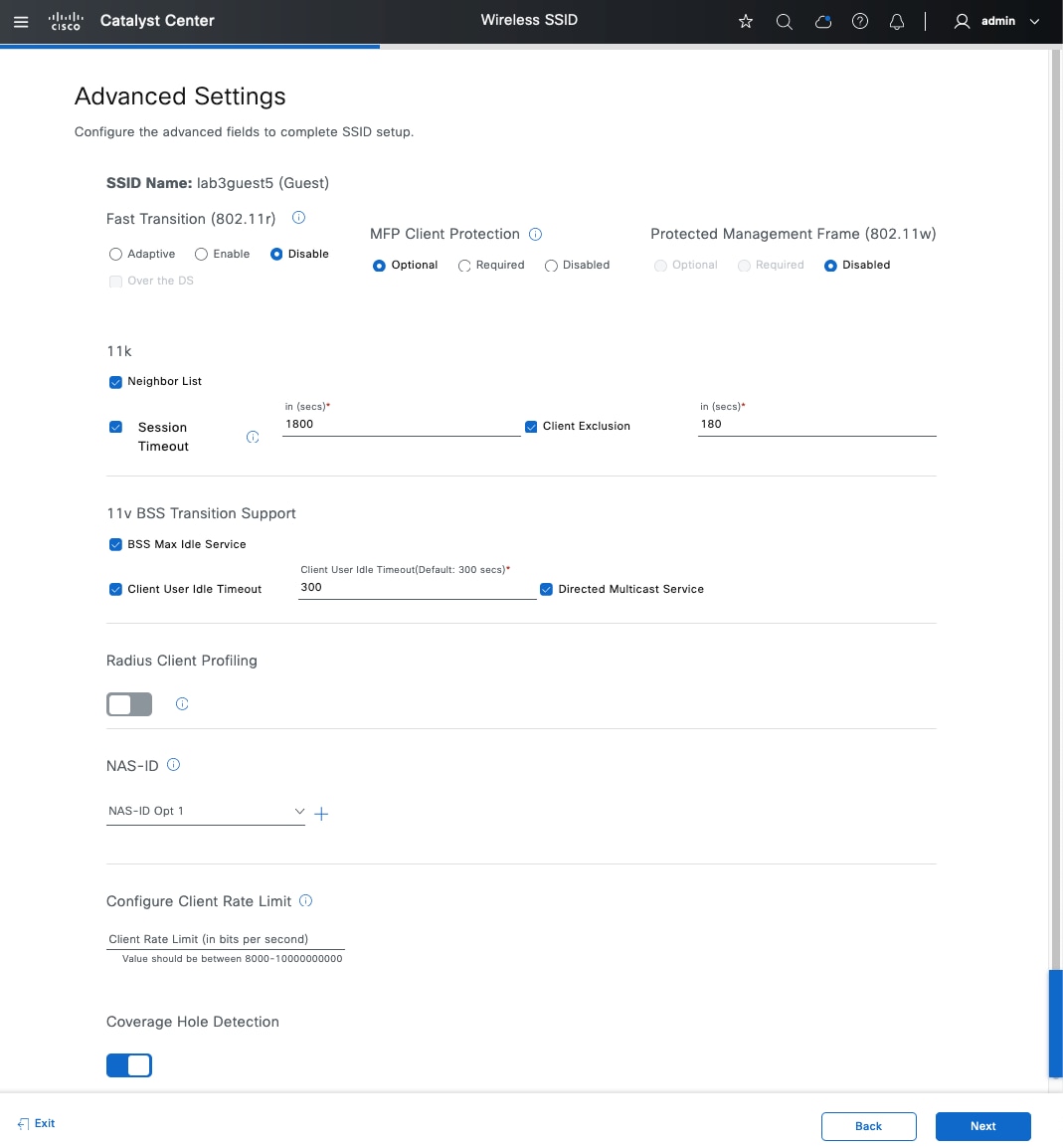Click the Client Rate Limit input field
The width and height of the screenshot is (1063, 1148).
225,938
